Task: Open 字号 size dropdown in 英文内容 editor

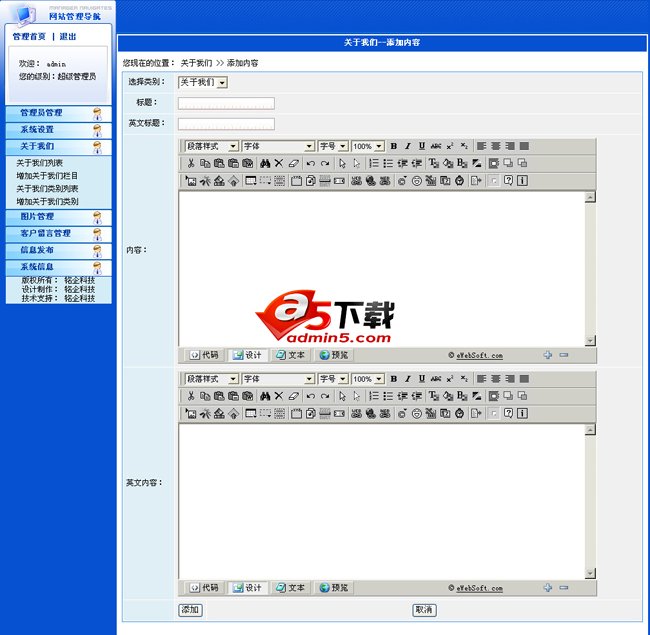Action: pos(333,378)
